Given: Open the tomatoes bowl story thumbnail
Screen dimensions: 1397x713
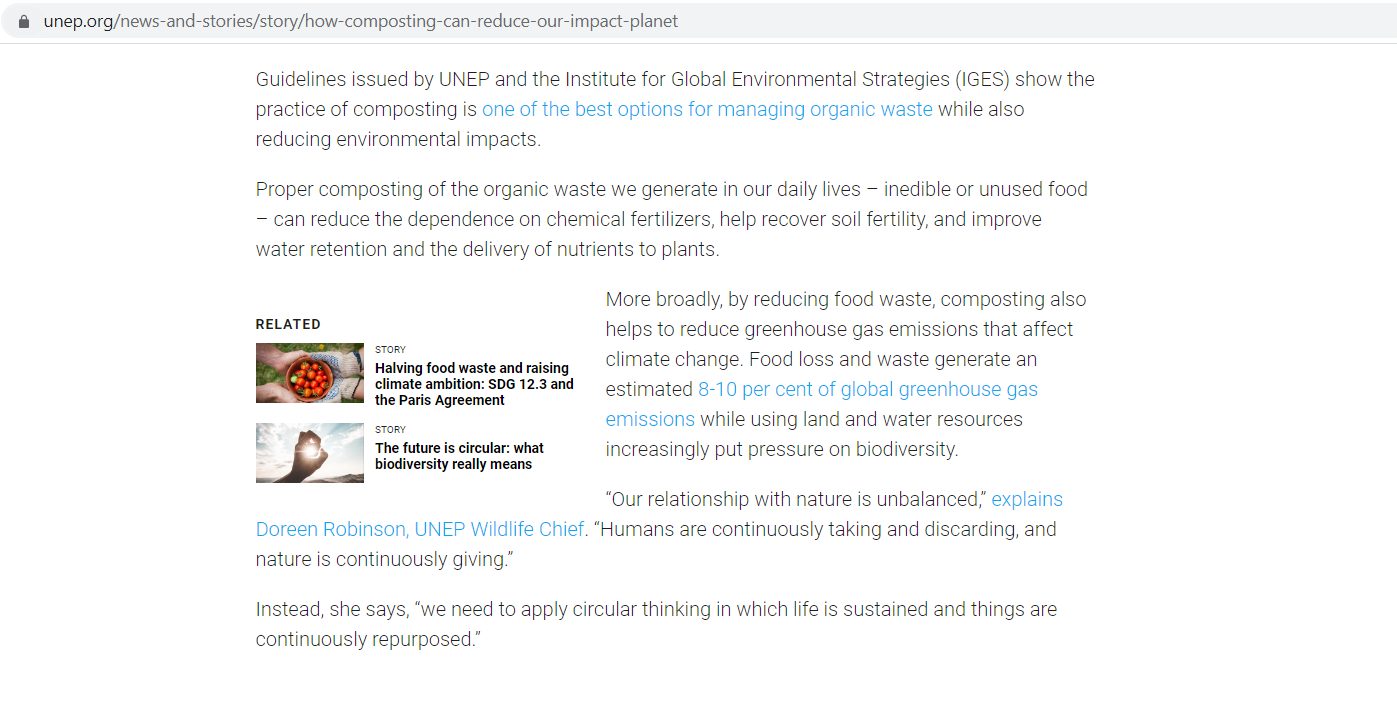Looking at the screenshot, I should [x=310, y=373].
